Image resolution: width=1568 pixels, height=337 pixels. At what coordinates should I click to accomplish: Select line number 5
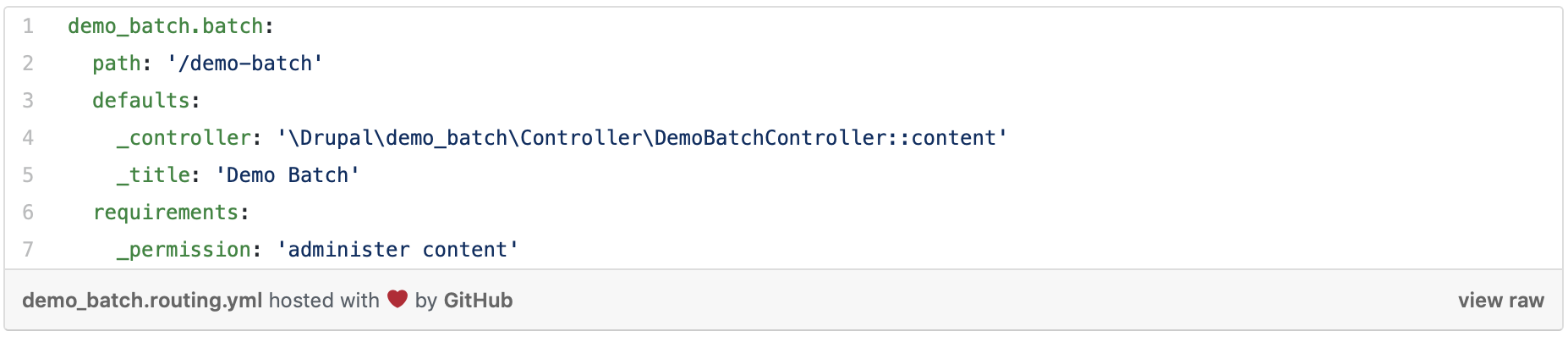[28, 175]
